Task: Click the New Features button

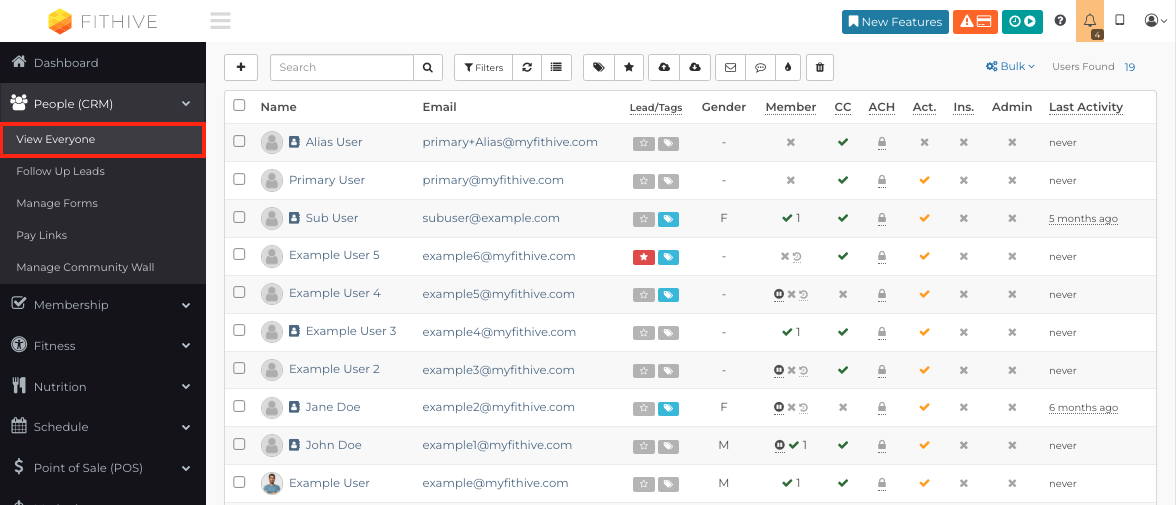Action: [896, 22]
